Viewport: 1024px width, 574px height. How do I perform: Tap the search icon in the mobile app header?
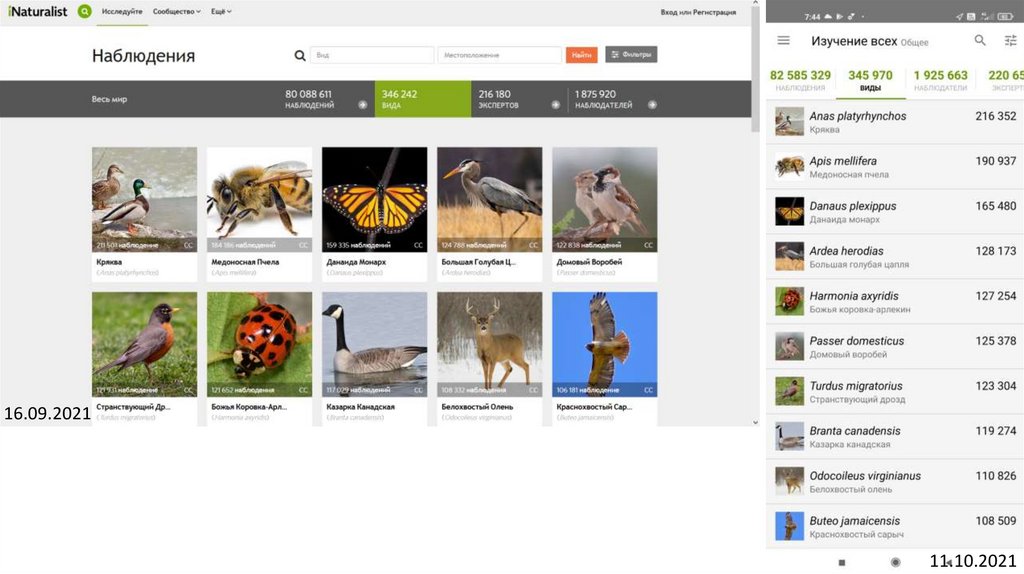(980, 40)
